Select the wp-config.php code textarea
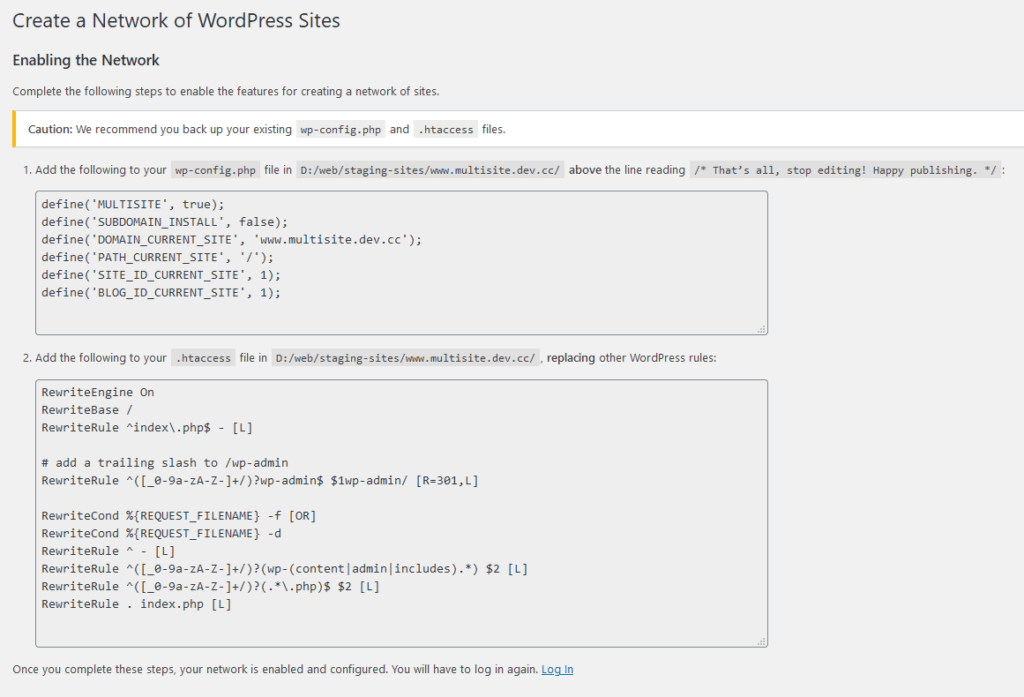1024x697 pixels. pos(400,260)
